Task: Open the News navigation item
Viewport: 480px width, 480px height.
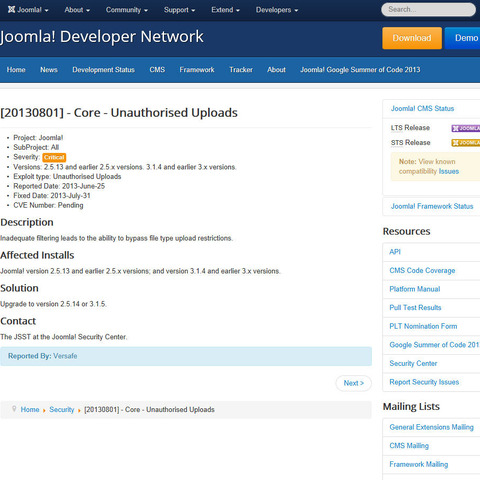Action: point(49,70)
